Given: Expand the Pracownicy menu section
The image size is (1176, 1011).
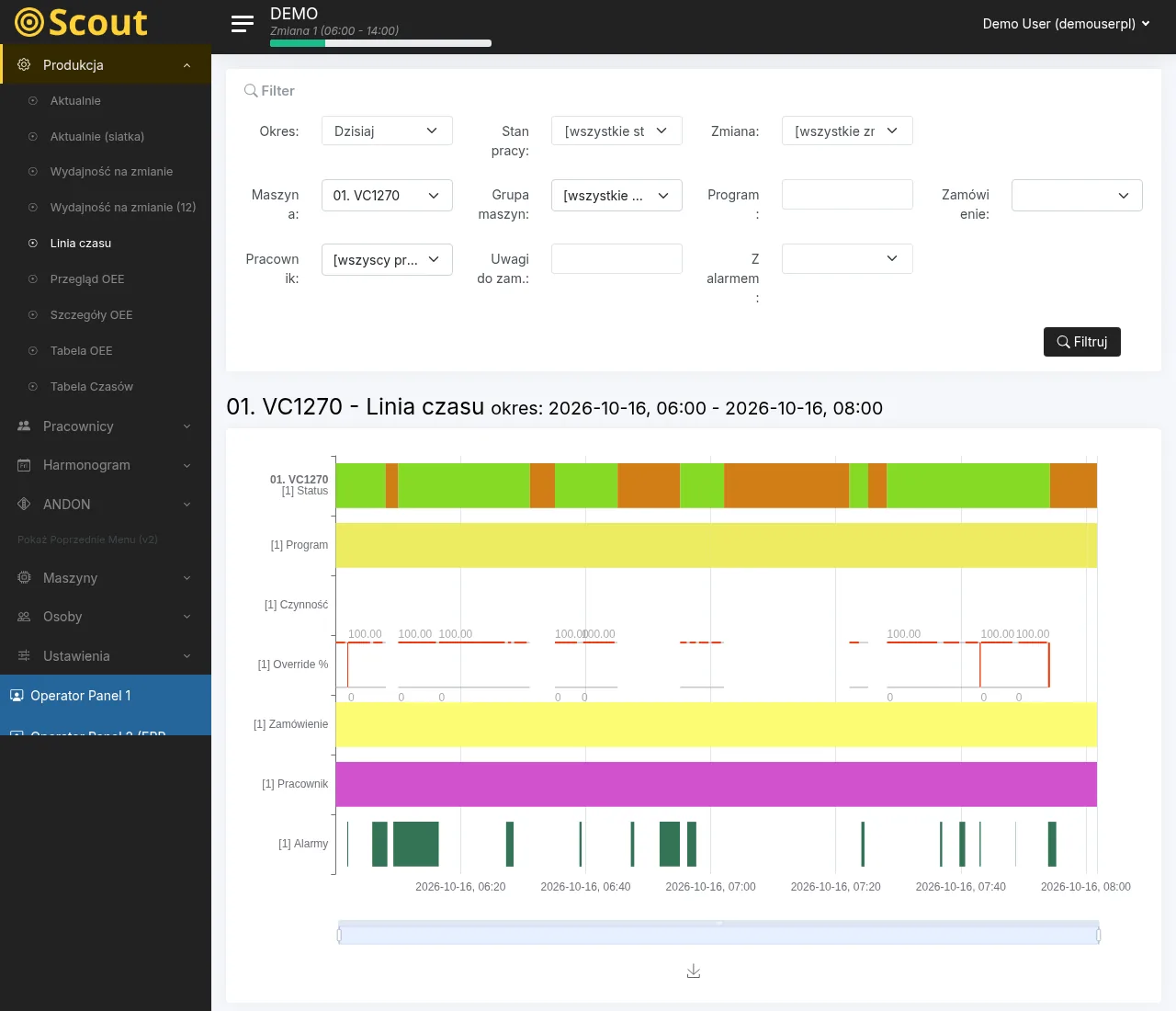Looking at the screenshot, I should click(106, 426).
